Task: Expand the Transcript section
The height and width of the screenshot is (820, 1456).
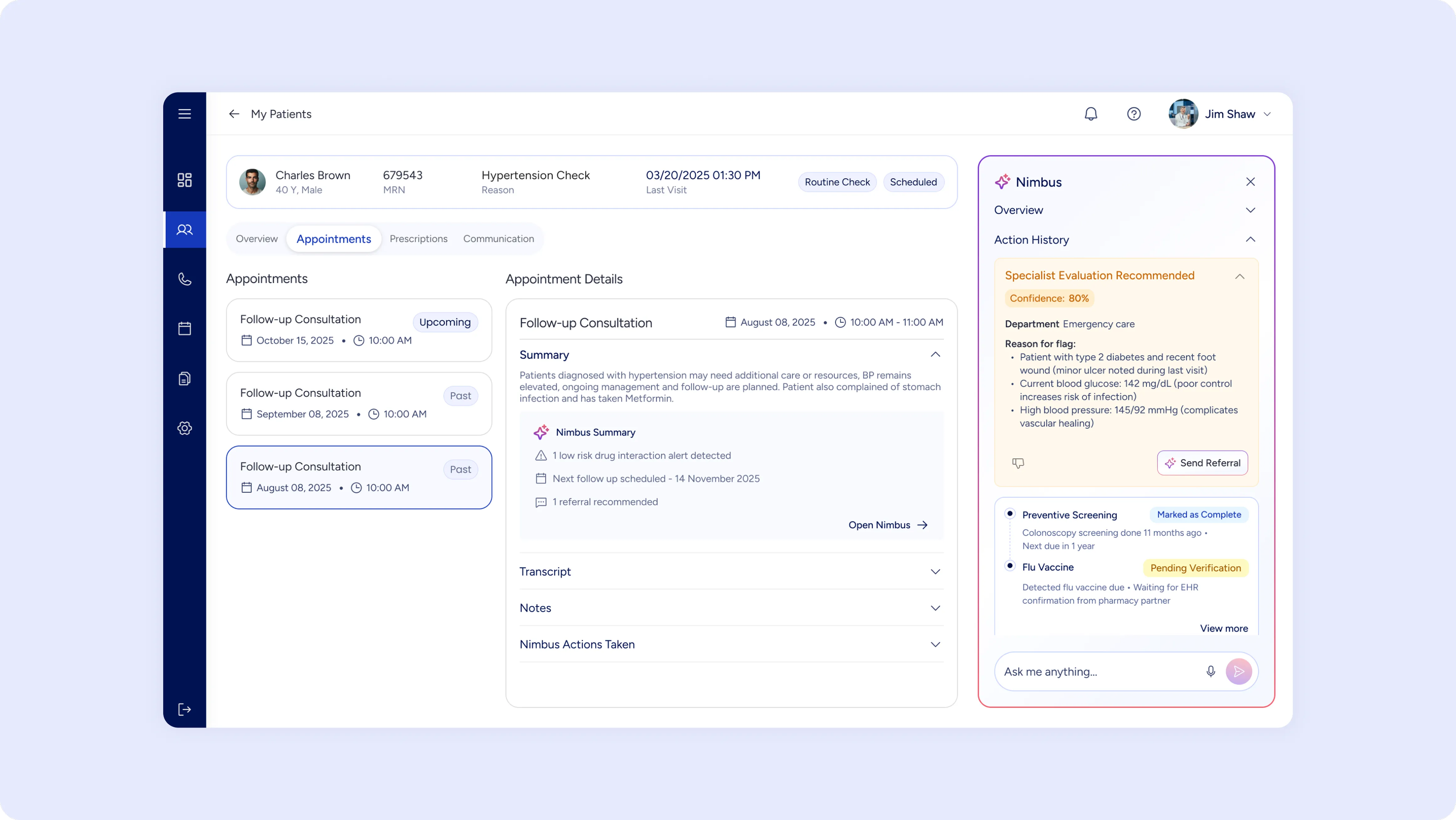Action: [935, 572]
